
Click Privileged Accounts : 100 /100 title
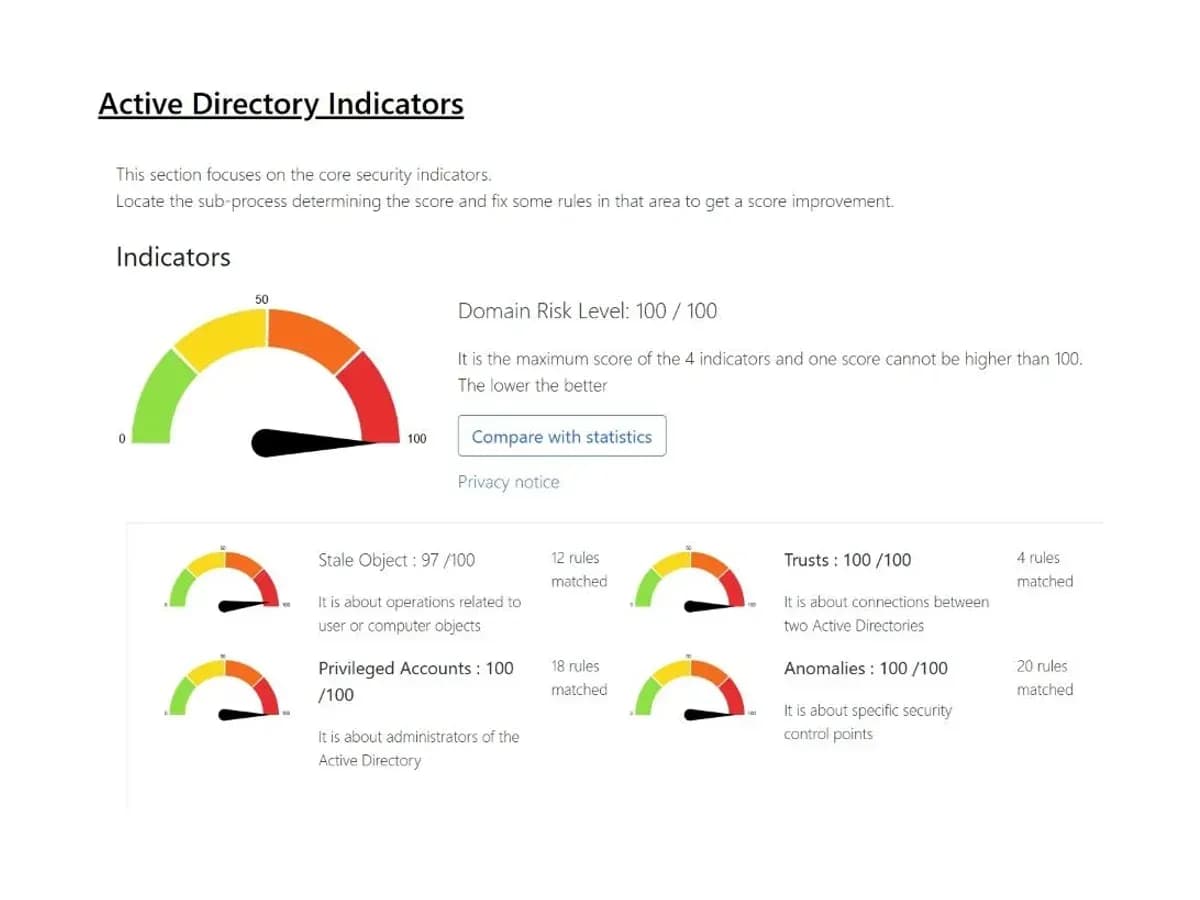coord(416,681)
